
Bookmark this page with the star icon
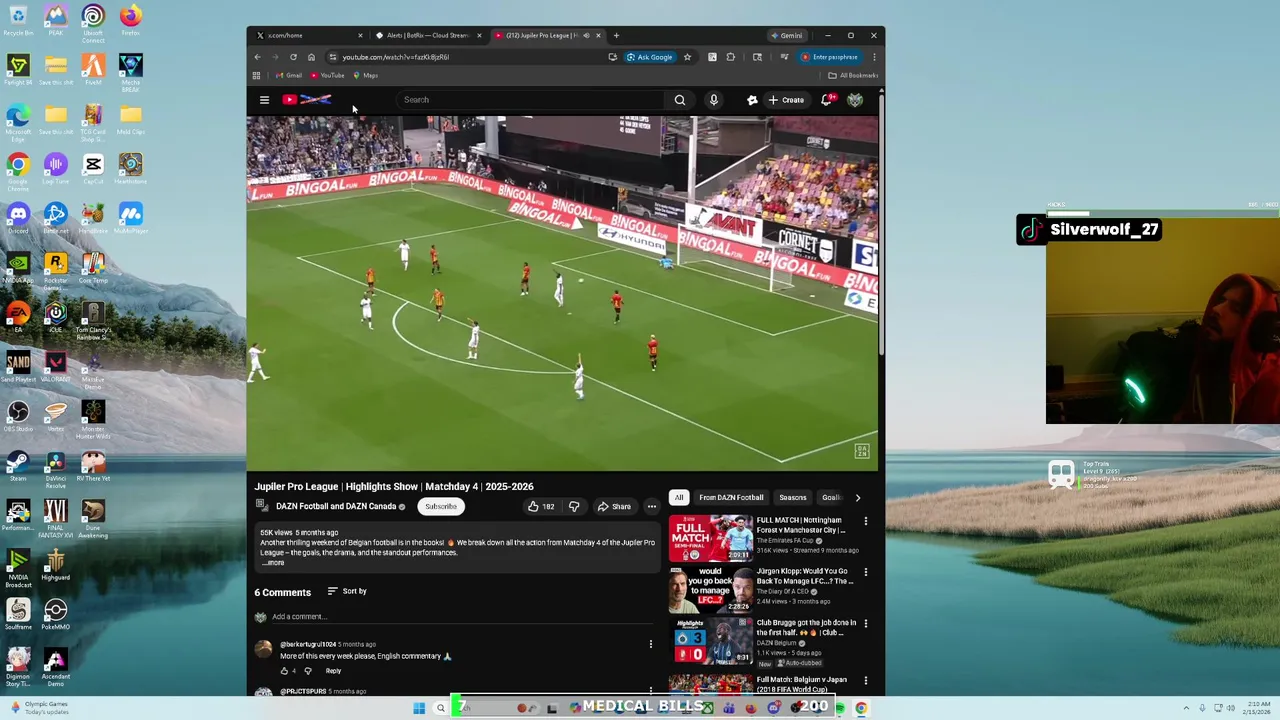tap(687, 57)
